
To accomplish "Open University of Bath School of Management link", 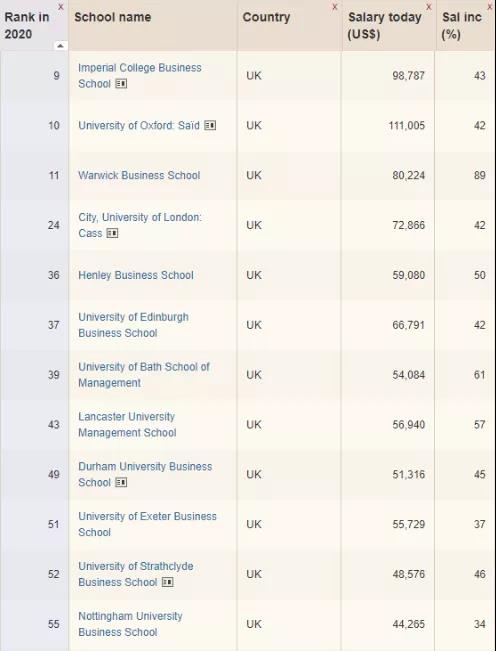I will pyautogui.click(x=144, y=374).
